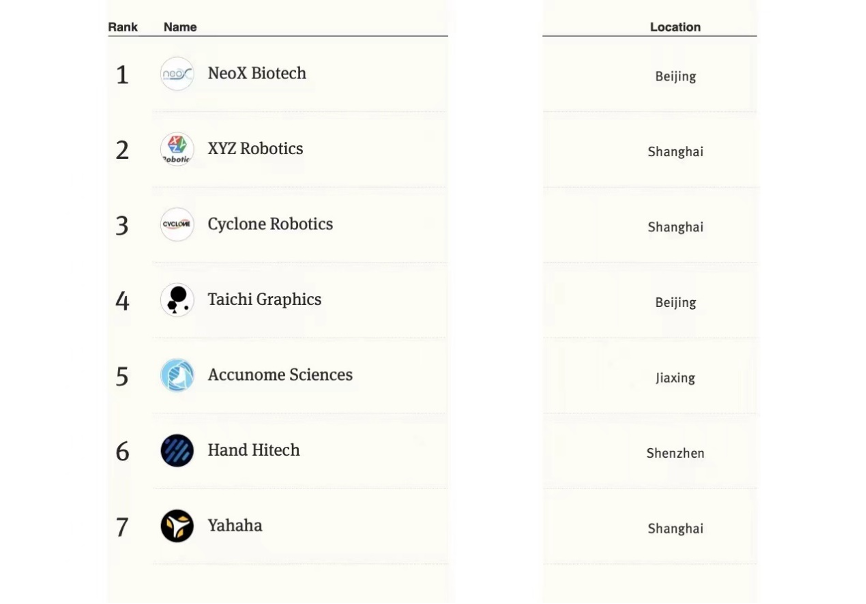
Task: Click the XYZ Robotics logo icon
Action: point(177,149)
